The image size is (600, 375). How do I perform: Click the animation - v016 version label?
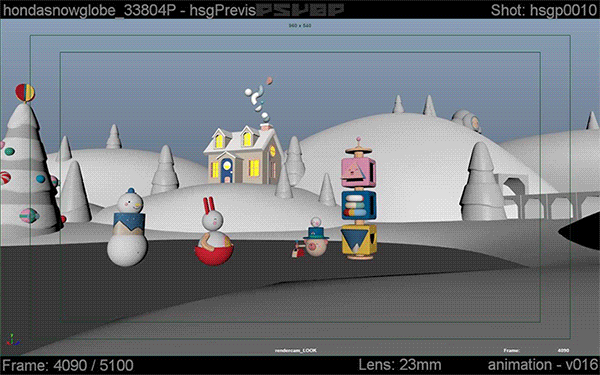[x=543, y=365]
